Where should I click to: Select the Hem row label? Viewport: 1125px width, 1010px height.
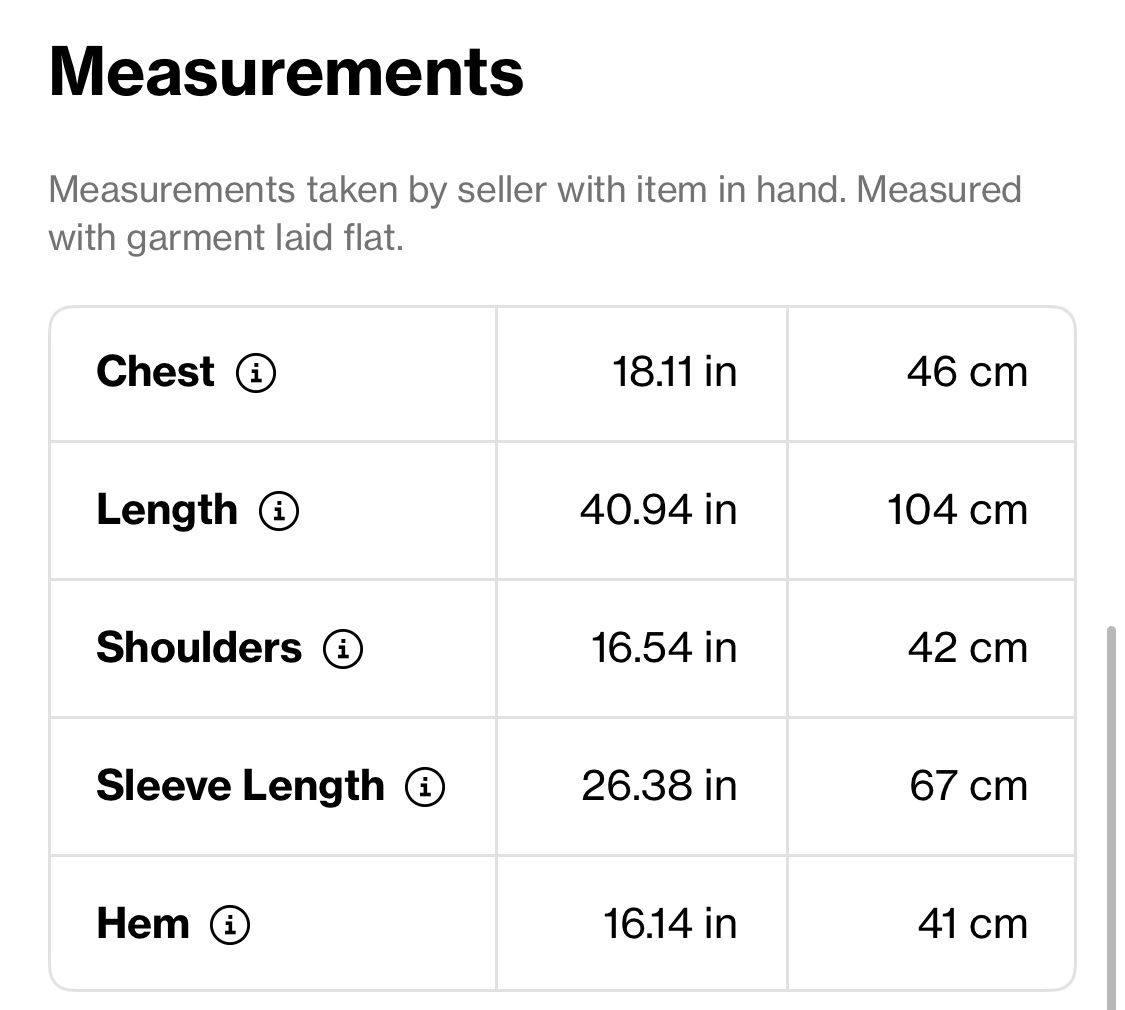pos(143,923)
